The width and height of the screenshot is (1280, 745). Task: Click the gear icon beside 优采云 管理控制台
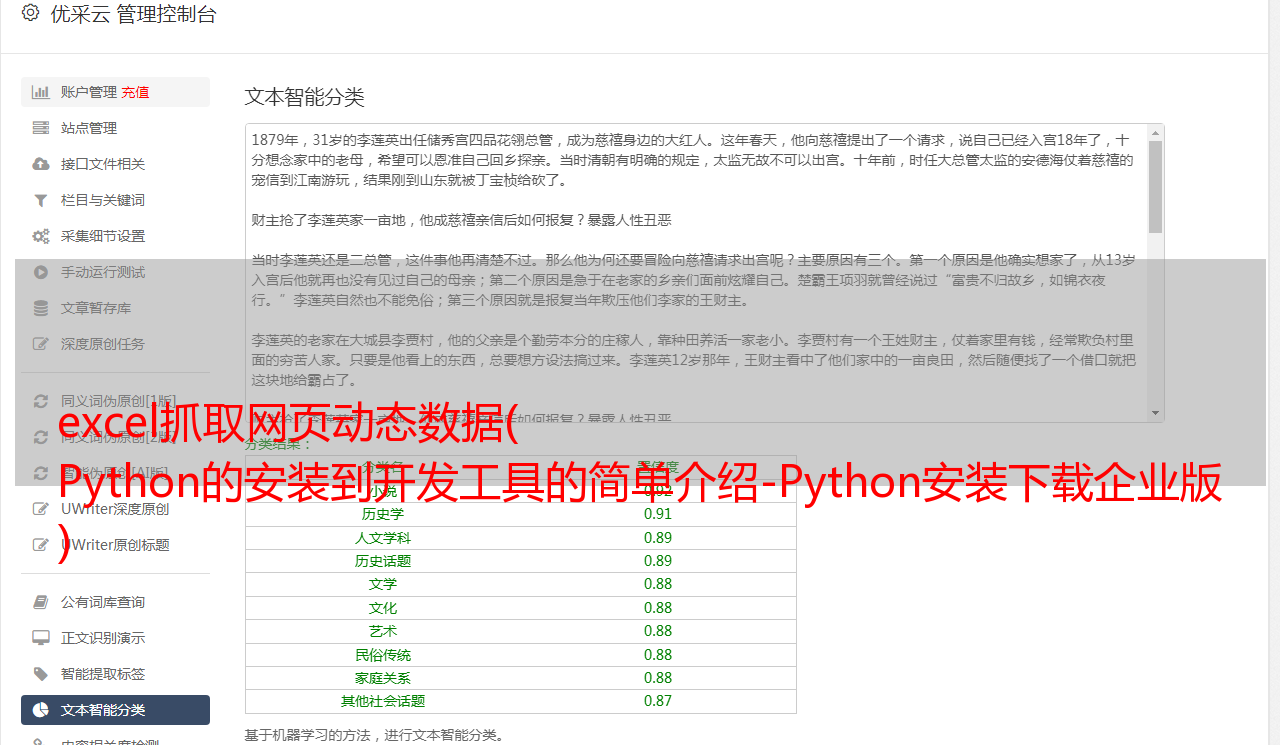pyautogui.click(x=30, y=13)
